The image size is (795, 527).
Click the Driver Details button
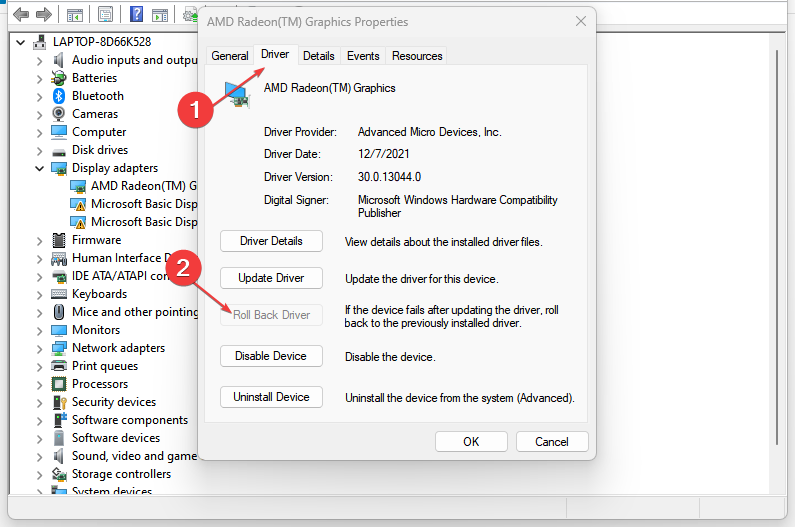pyautogui.click(x=271, y=241)
